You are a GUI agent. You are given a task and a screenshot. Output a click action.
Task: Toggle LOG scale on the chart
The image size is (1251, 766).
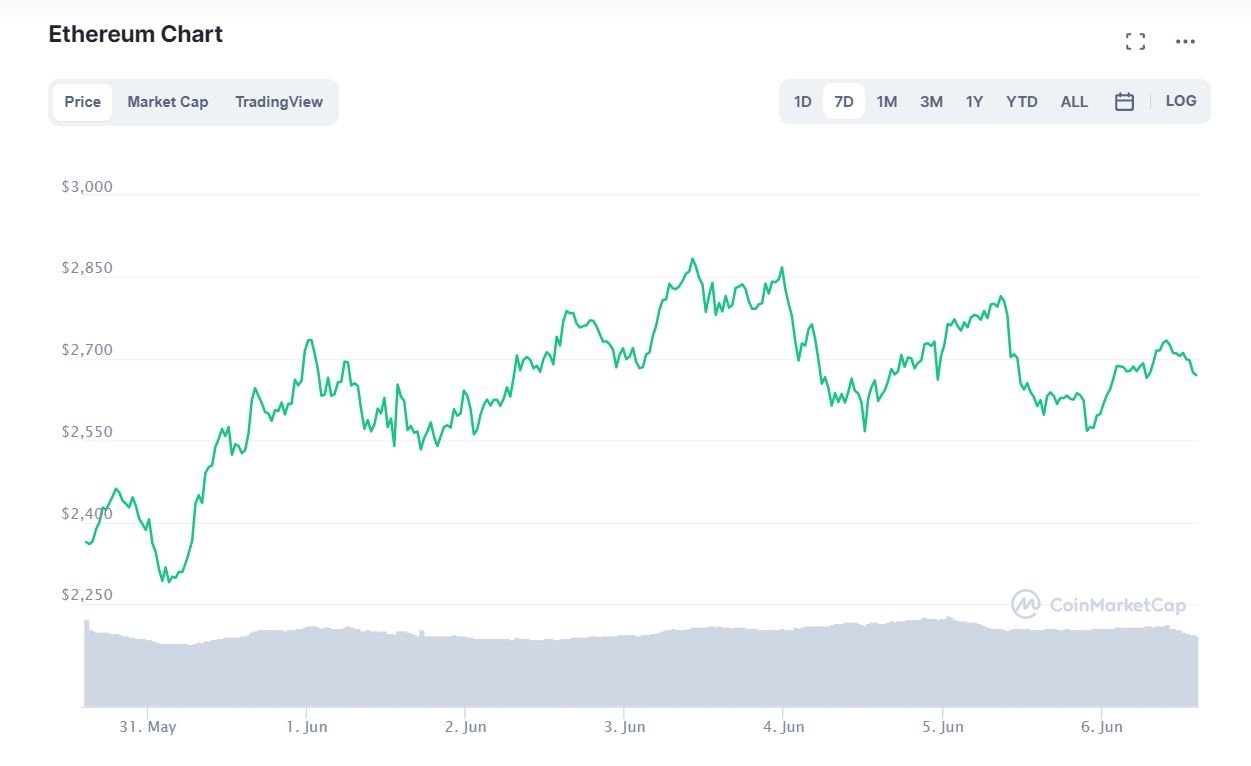(1181, 101)
